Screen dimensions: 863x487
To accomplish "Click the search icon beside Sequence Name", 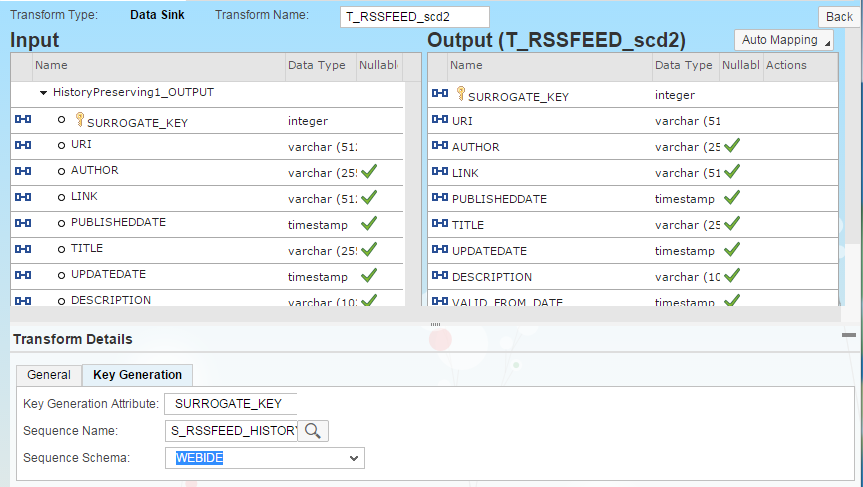I will [x=313, y=431].
